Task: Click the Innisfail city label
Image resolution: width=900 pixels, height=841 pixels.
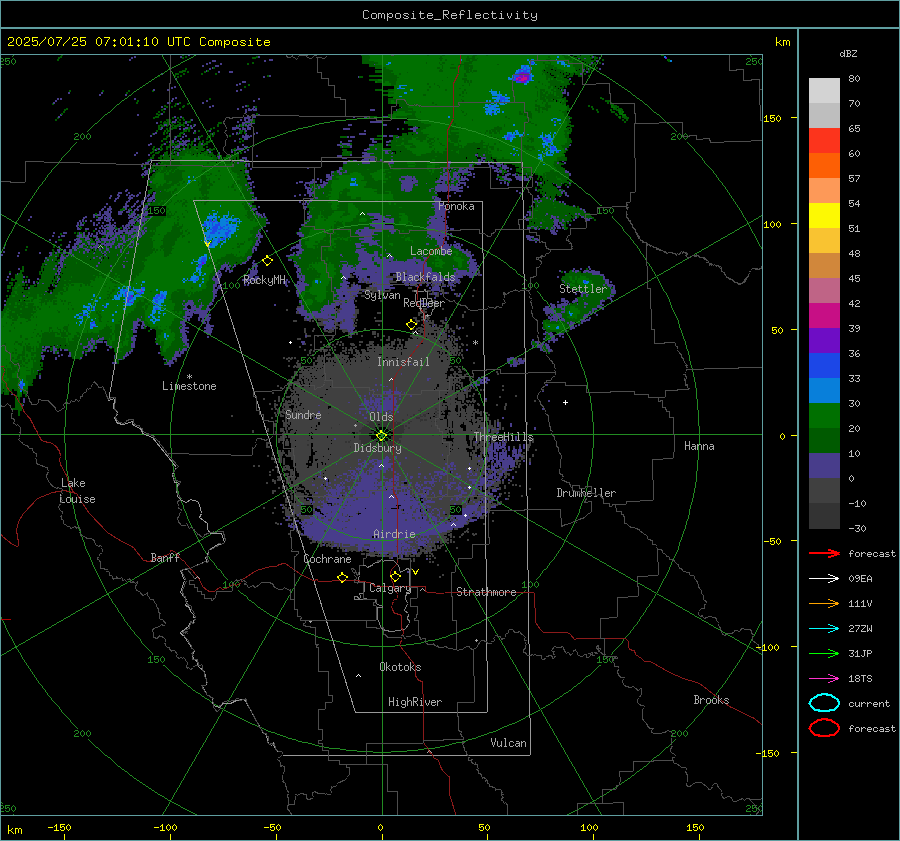Action: pyautogui.click(x=403, y=362)
